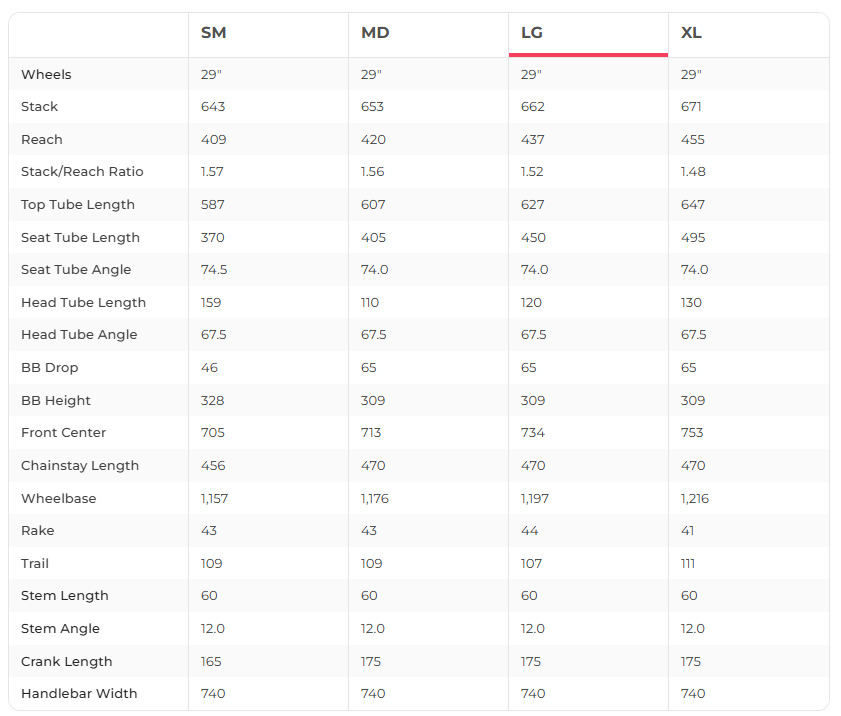This screenshot has height=716, width=841.
Task: Select the BB Drop row label
Action: pos(49,368)
